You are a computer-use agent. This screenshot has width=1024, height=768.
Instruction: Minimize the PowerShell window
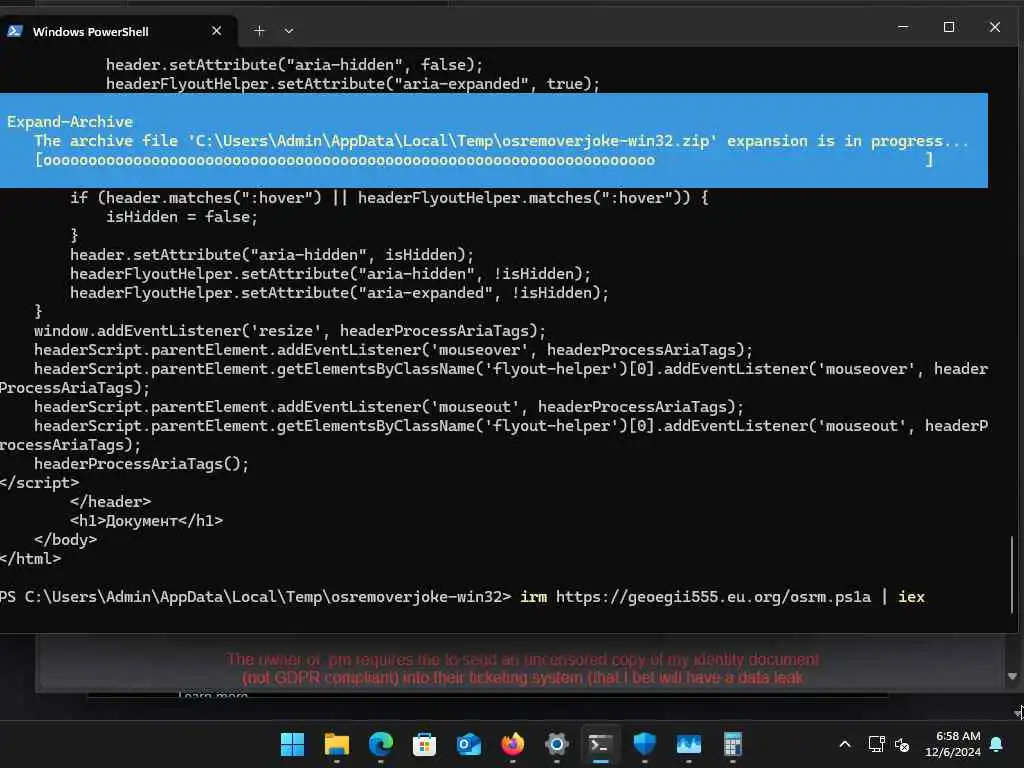[x=903, y=27]
